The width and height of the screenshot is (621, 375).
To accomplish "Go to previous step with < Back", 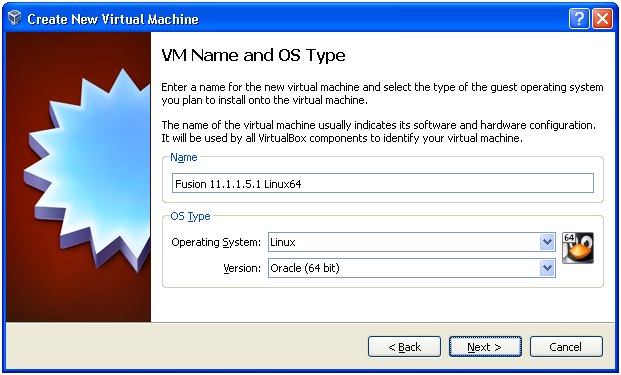I will click(404, 347).
